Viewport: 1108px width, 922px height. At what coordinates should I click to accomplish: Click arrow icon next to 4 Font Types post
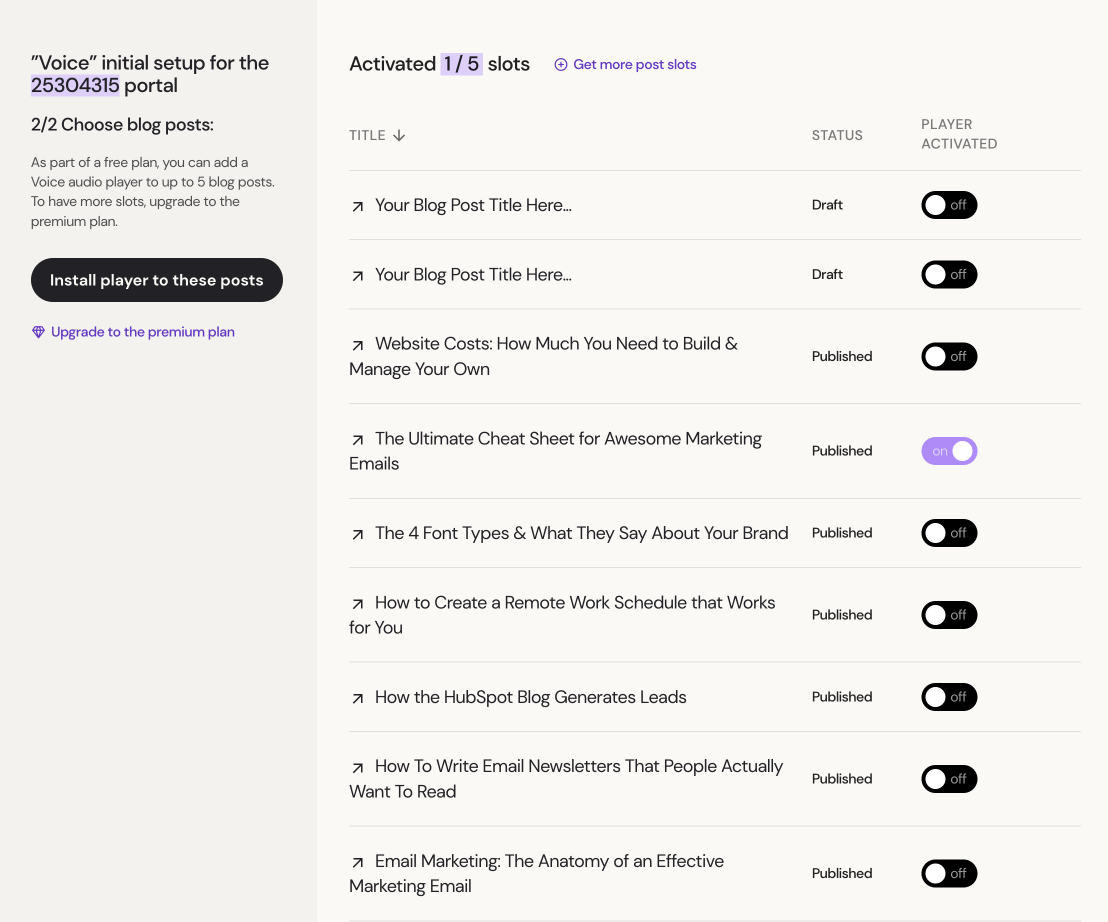(x=358, y=534)
